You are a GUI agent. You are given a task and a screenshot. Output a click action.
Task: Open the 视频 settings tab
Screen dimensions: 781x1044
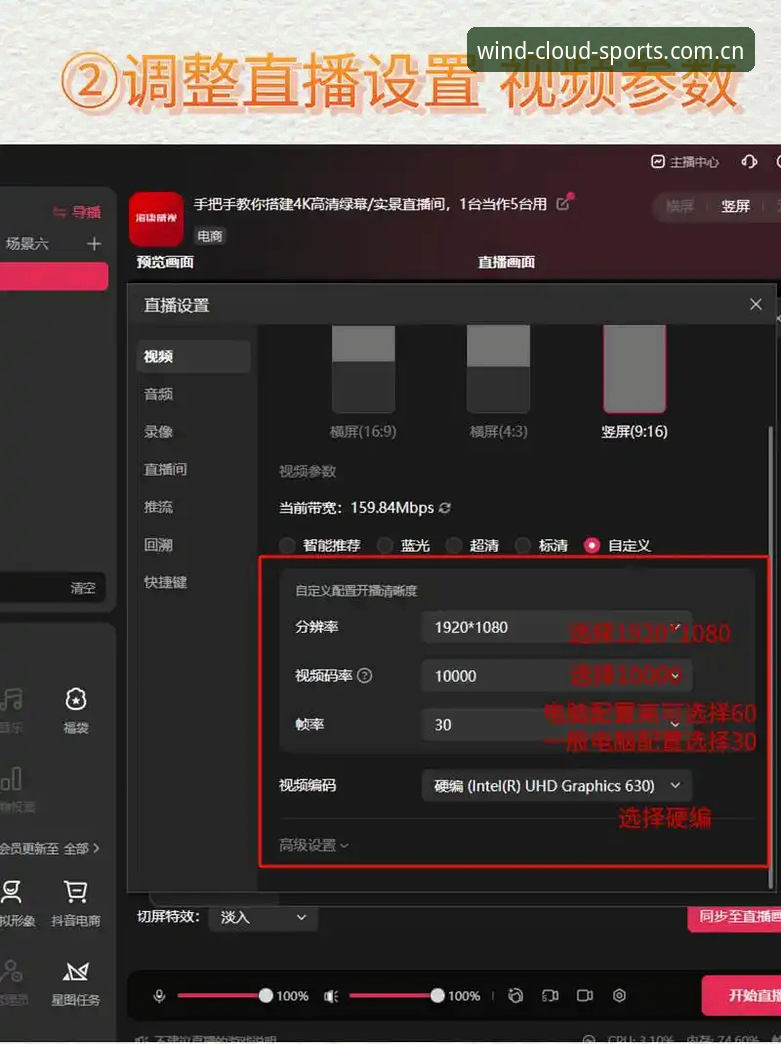194,357
